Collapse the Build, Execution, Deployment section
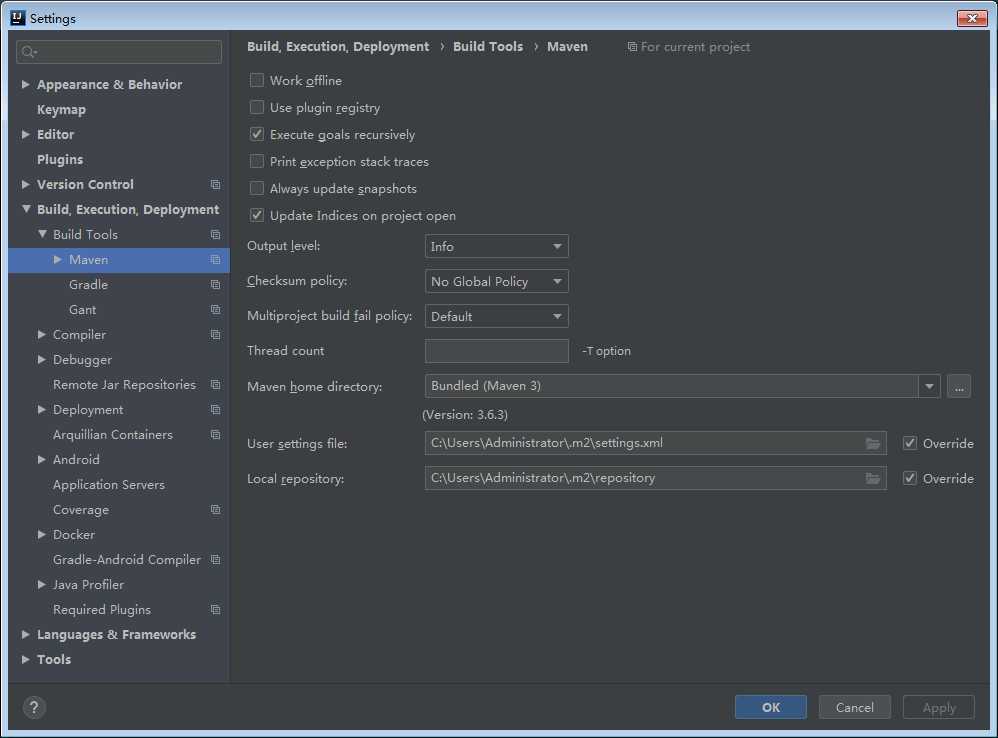 pyautogui.click(x=25, y=209)
